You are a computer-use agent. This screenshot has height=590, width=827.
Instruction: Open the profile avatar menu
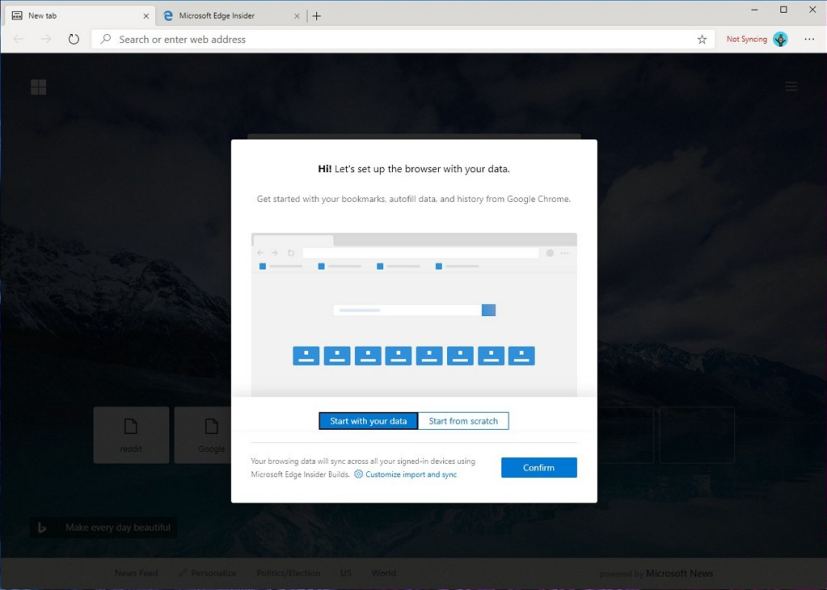tap(780, 39)
